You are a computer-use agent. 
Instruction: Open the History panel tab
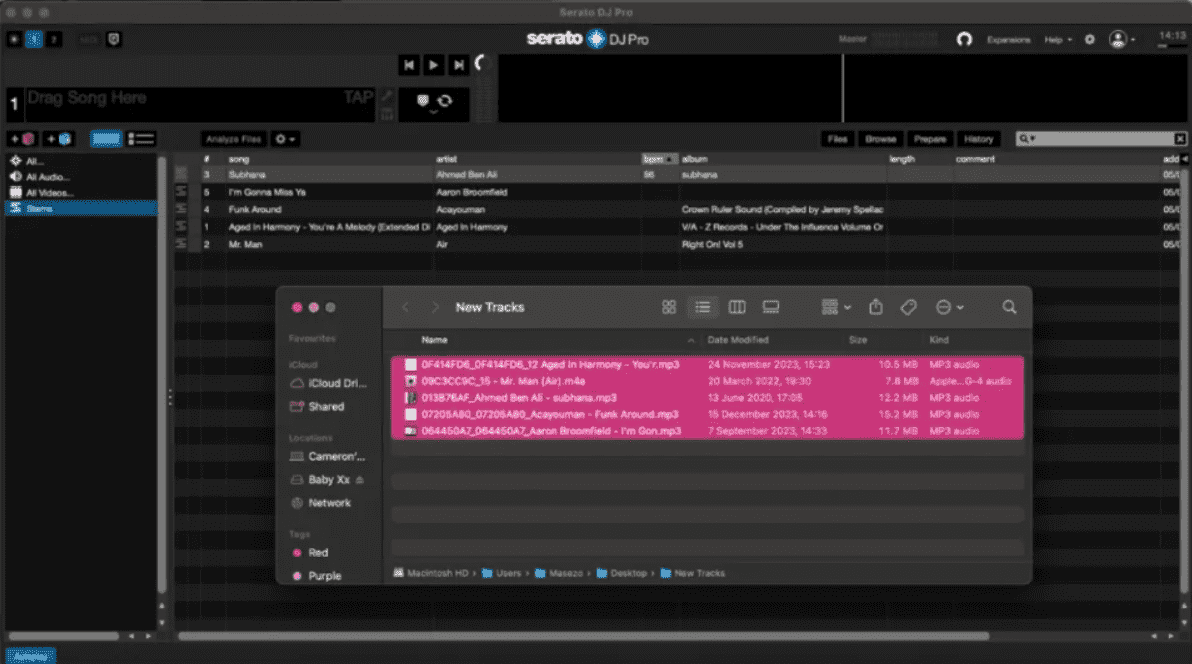(x=979, y=138)
